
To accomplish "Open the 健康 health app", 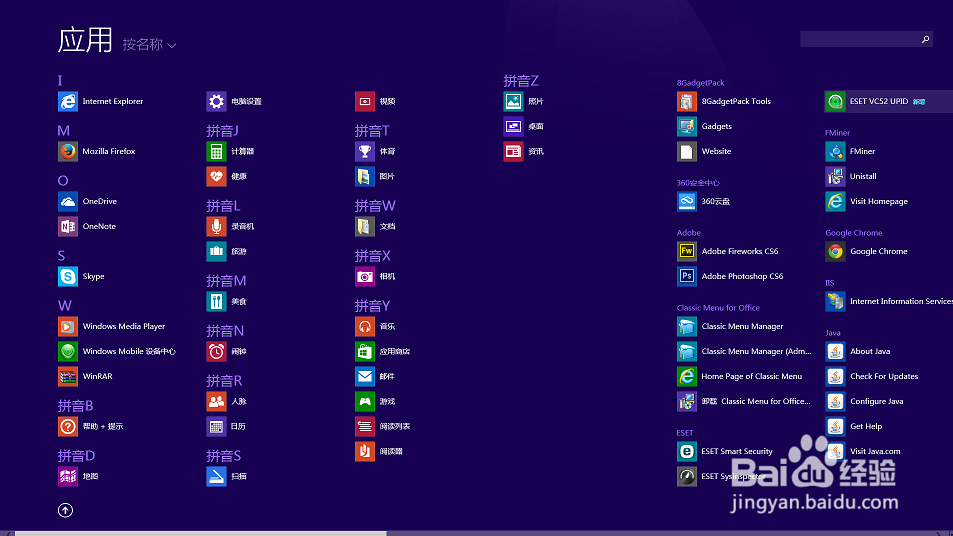I will (227, 176).
